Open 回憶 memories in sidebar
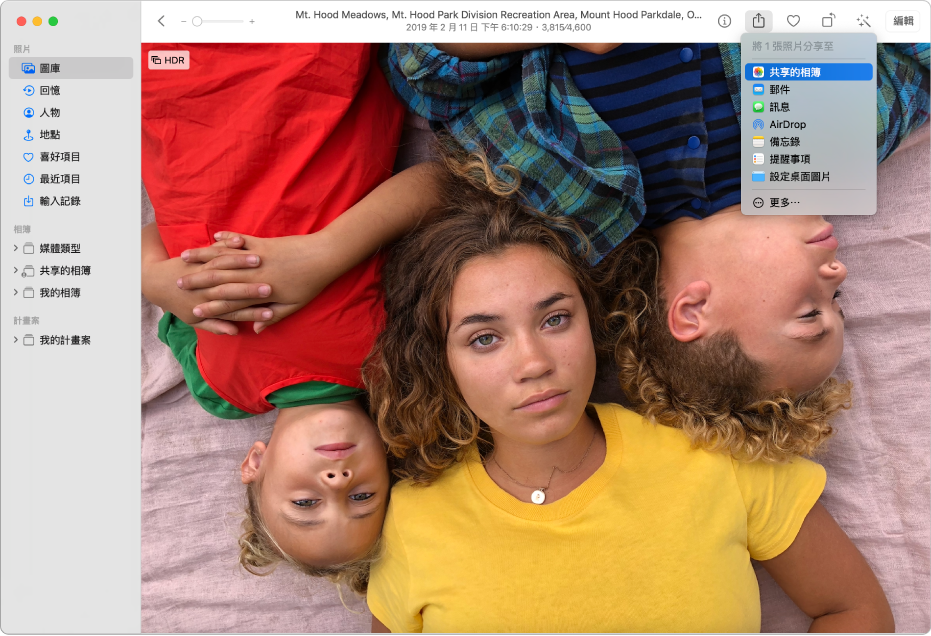Viewport: 931px width, 636px height. 71,90
